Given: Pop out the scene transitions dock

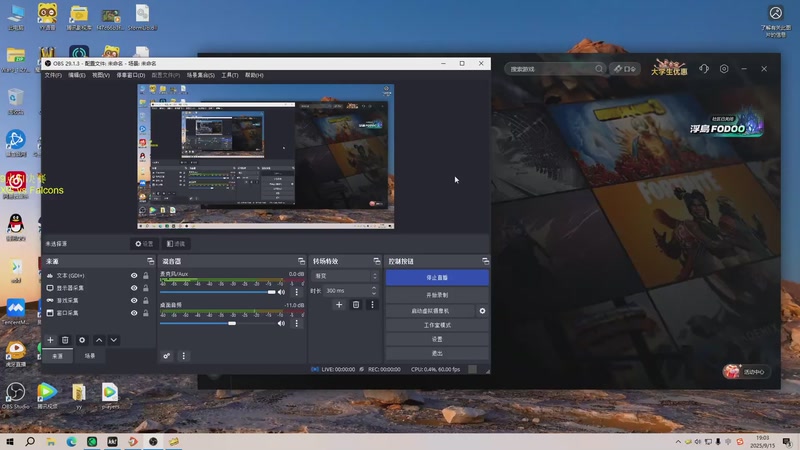Looking at the screenshot, I should (377, 261).
